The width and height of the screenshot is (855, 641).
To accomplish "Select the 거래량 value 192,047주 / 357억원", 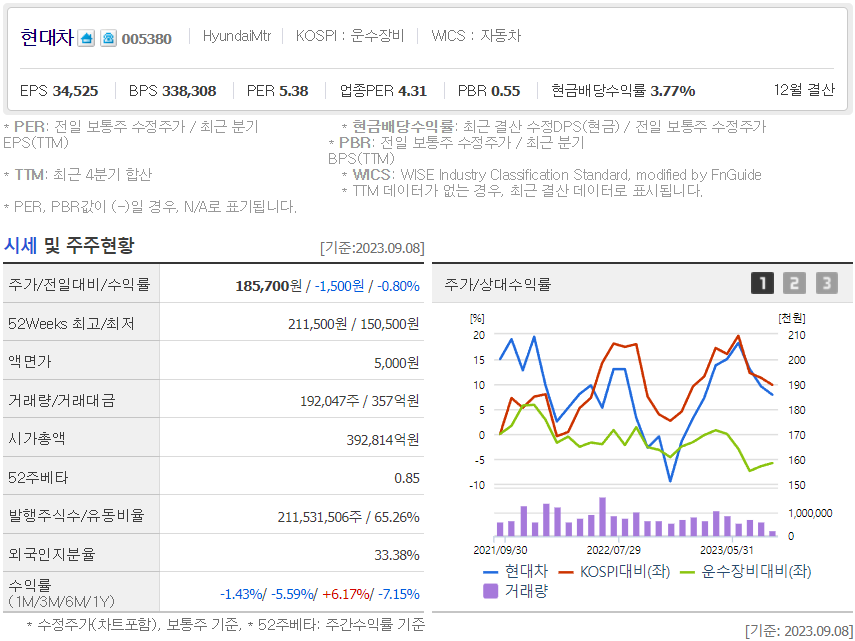I will [x=359, y=401].
